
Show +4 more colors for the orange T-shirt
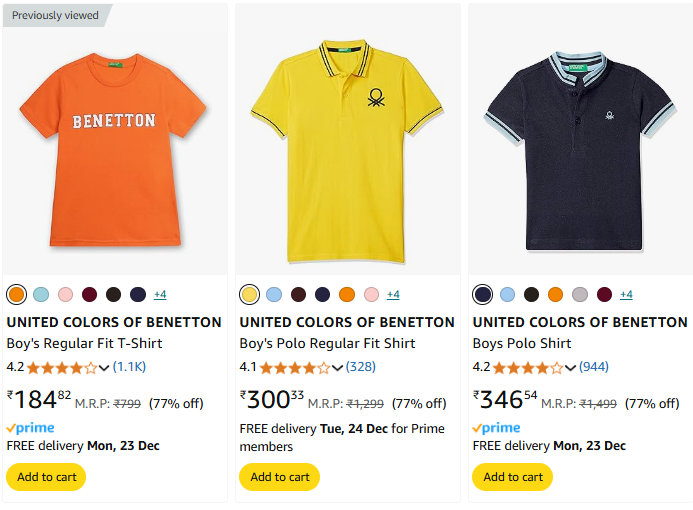click(x=160, y=294)
